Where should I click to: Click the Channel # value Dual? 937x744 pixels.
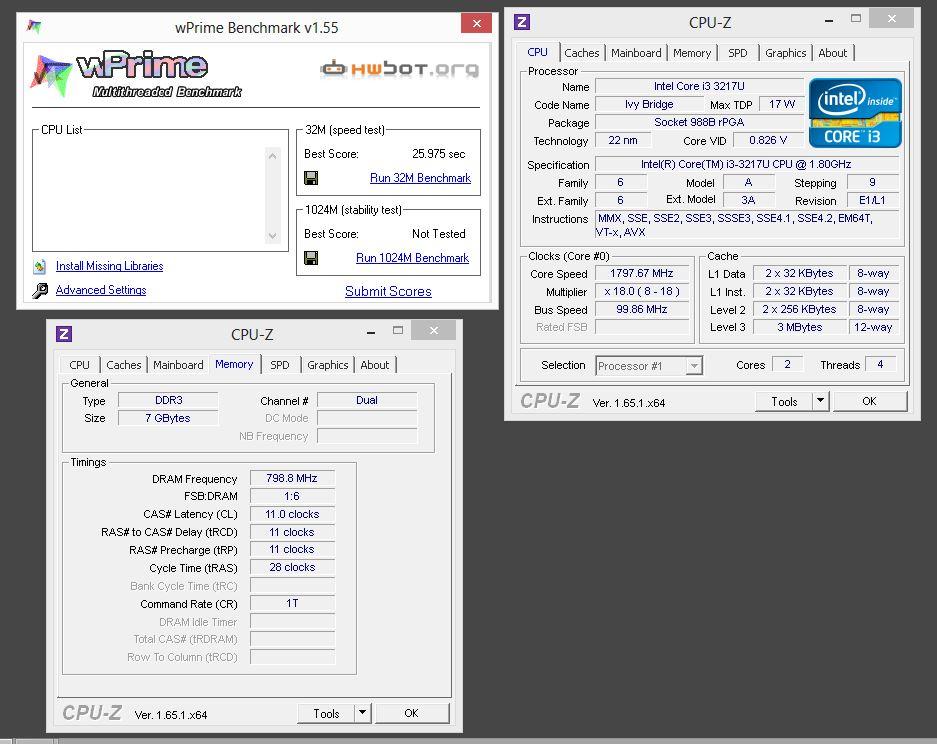click(x=367, y=400)
